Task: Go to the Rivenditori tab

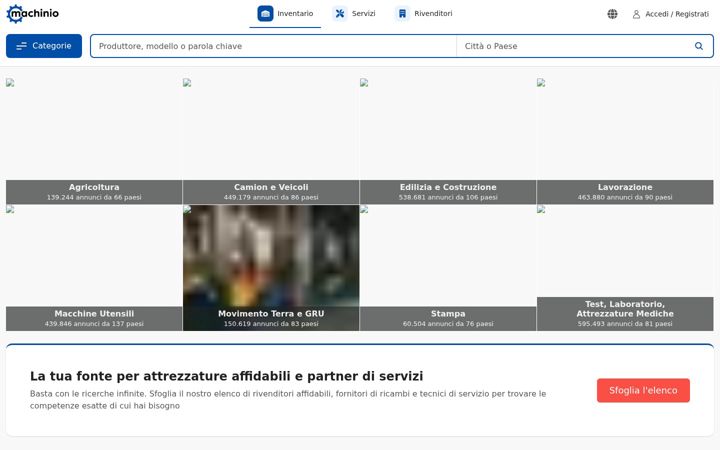Action: pyautogui.click(x=424, y=14)
